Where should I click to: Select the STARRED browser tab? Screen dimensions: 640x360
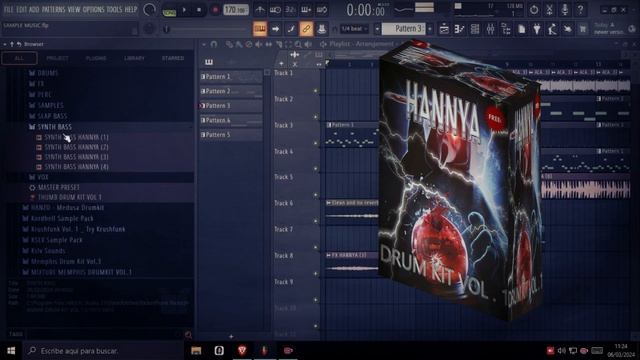click(x=173, y=58)
